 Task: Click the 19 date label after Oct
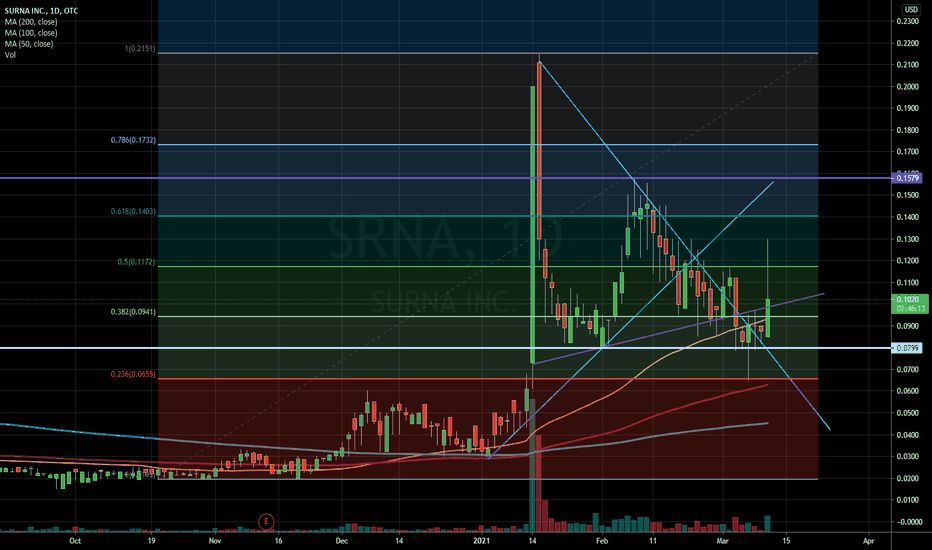coord(152,540)
